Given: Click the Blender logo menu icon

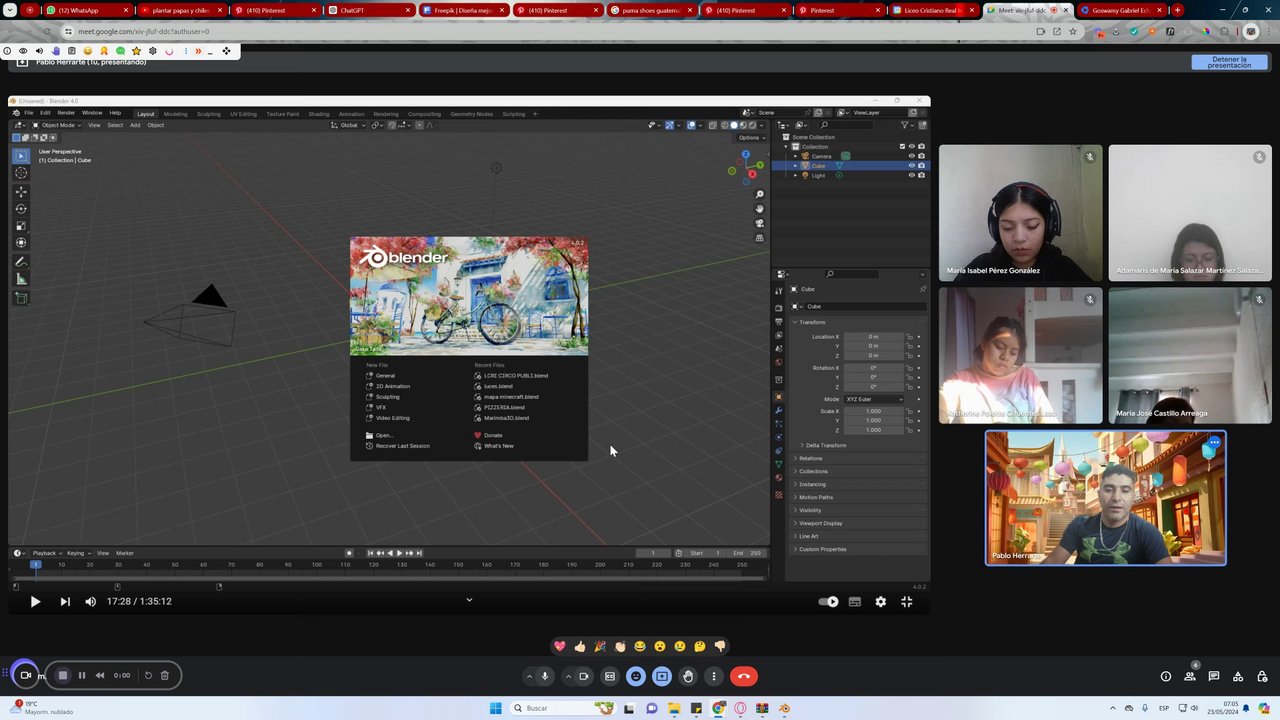Looking at the screenshot, I should [16, 113].
